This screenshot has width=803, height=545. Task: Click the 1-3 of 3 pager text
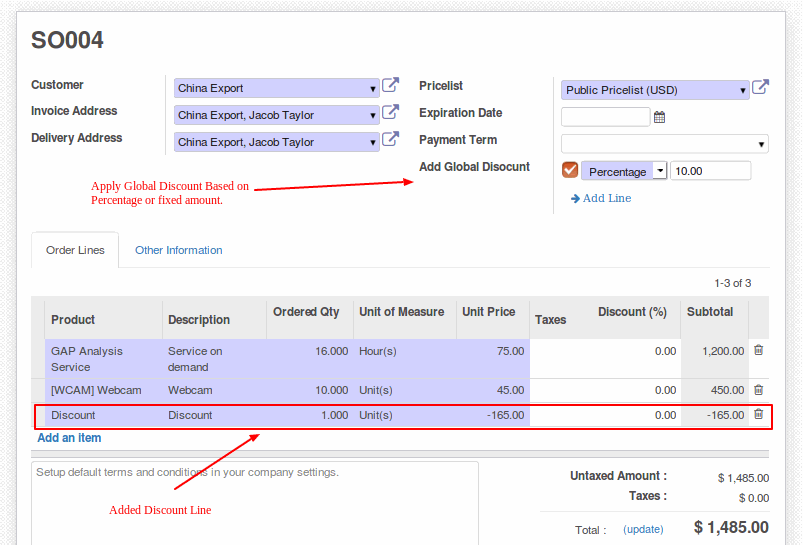click(733, 283)
